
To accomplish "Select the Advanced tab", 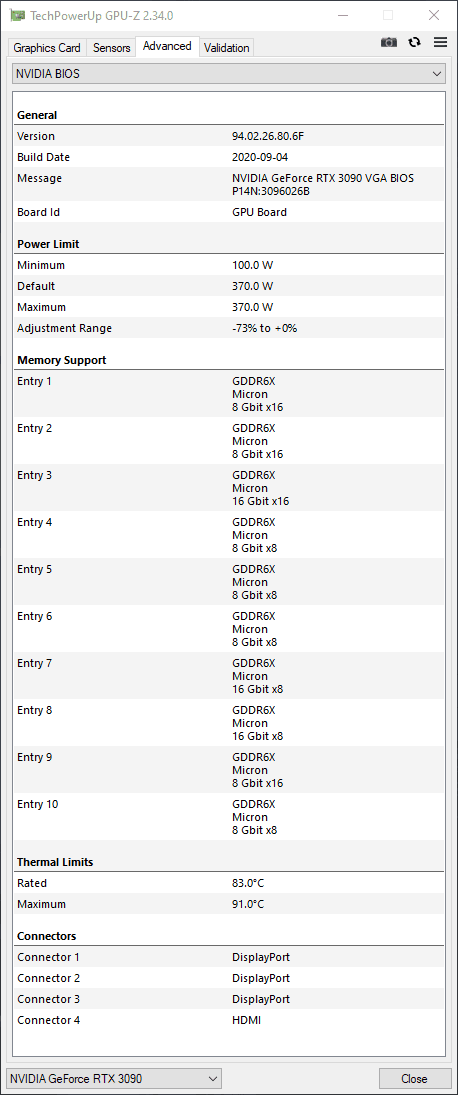I will coord(167,46).
